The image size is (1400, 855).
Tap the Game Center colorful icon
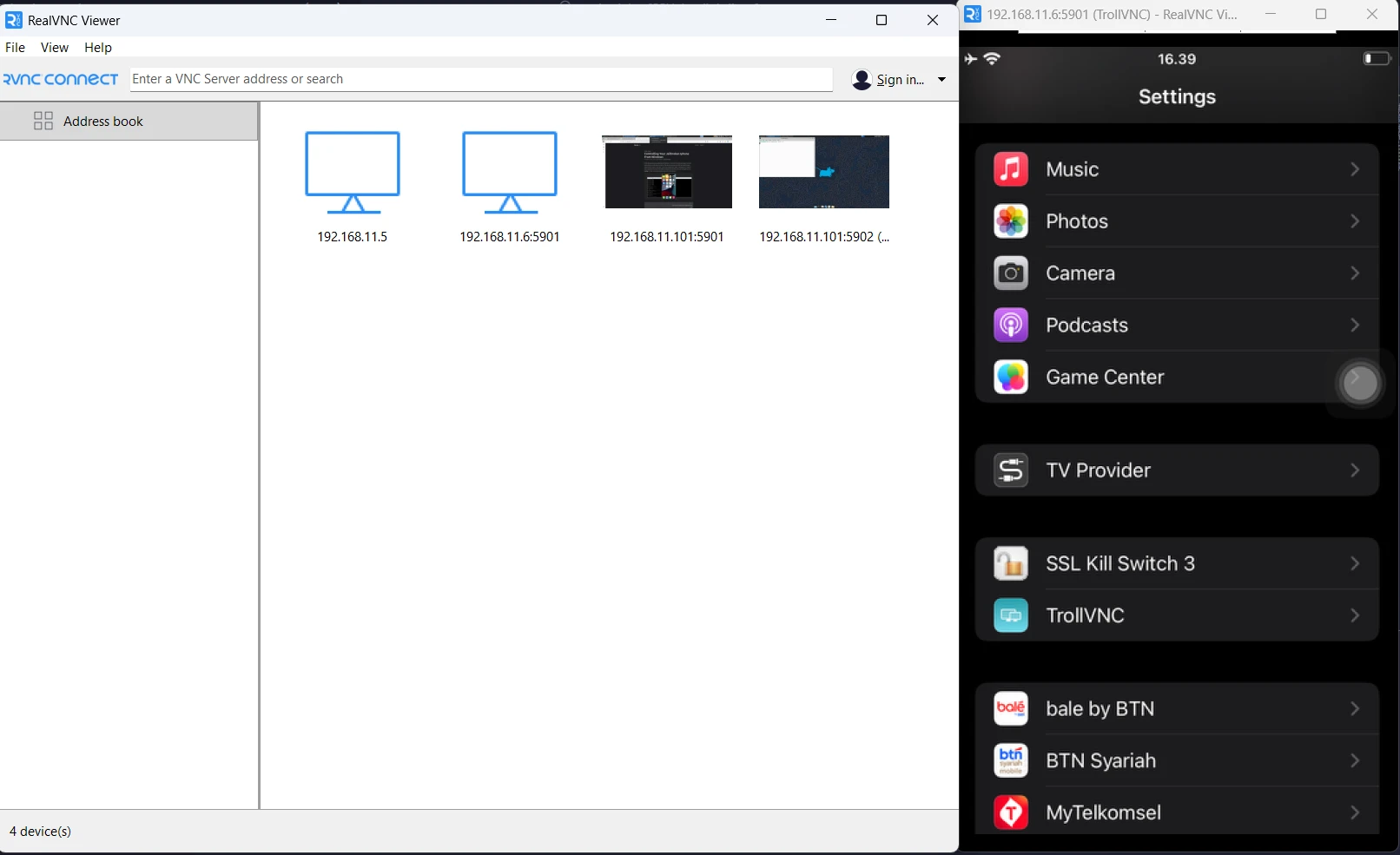(x=1010, y=378)
